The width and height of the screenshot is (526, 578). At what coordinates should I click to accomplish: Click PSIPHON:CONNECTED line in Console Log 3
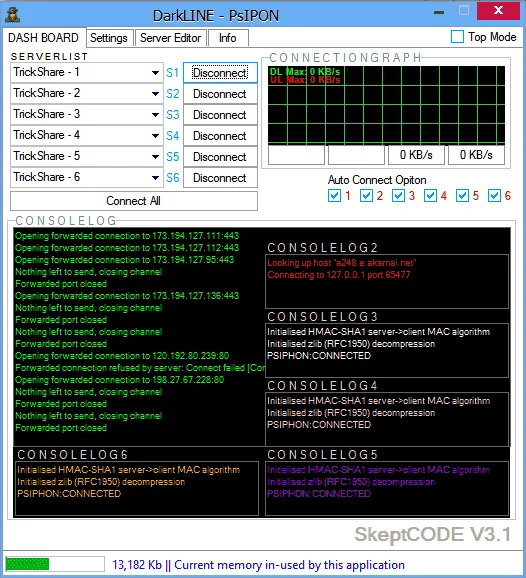tap(319, 356)
